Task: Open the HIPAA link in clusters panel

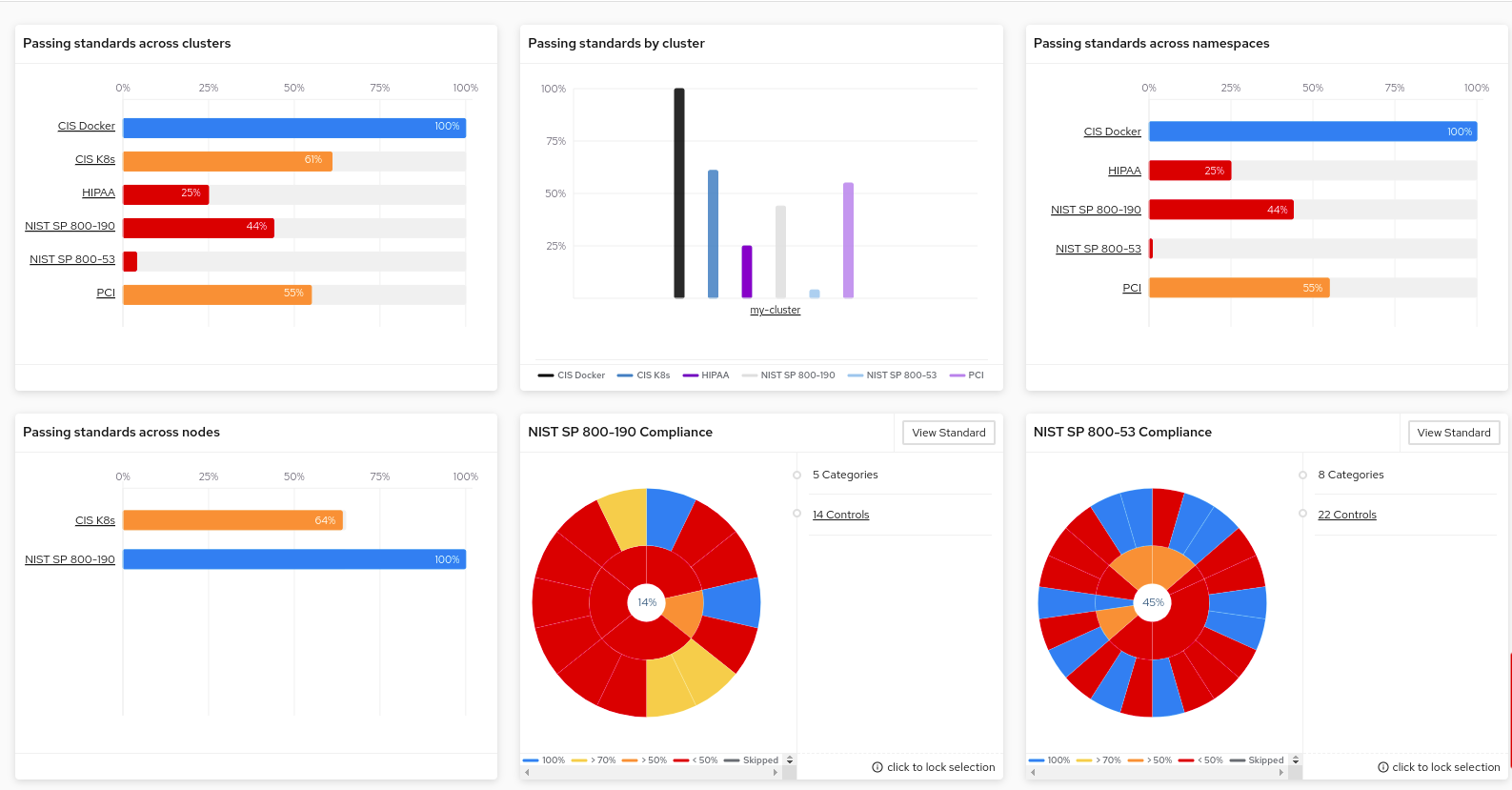Action: click(98, 192)
